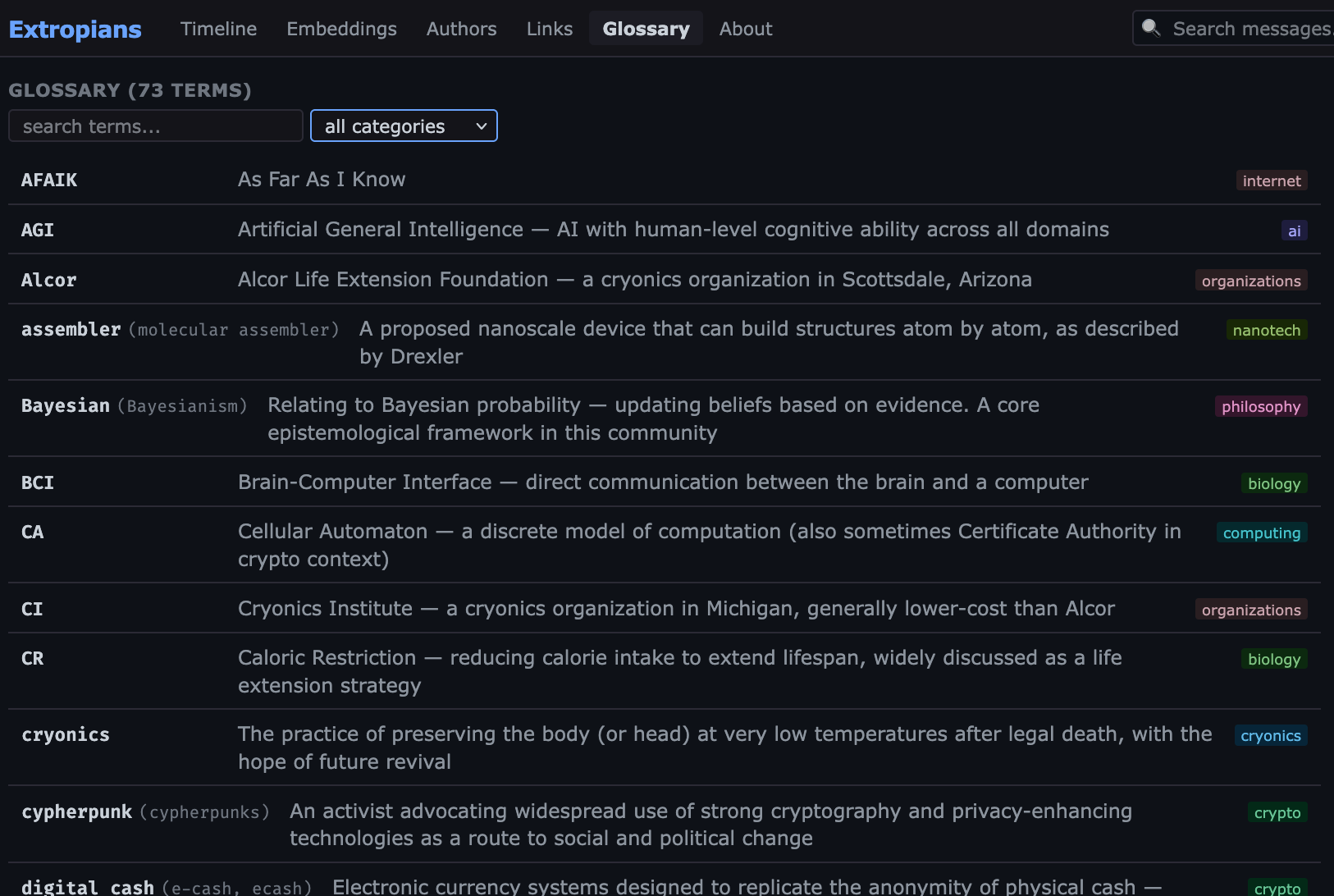Click the organizations tag beside Alcor
The width and height of the screenshot is (1334, 896).
[x=1250, y=281]
